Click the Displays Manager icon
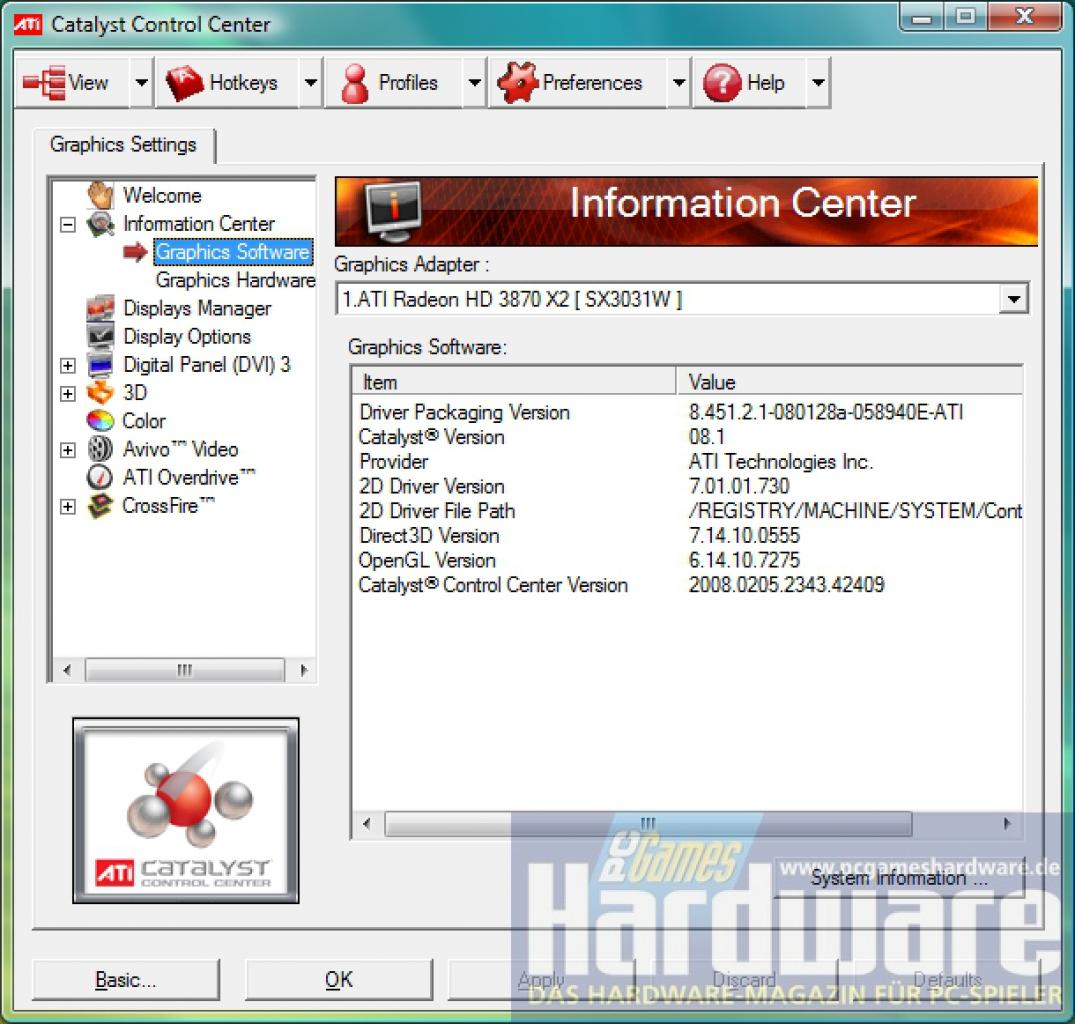 [100, 308]
